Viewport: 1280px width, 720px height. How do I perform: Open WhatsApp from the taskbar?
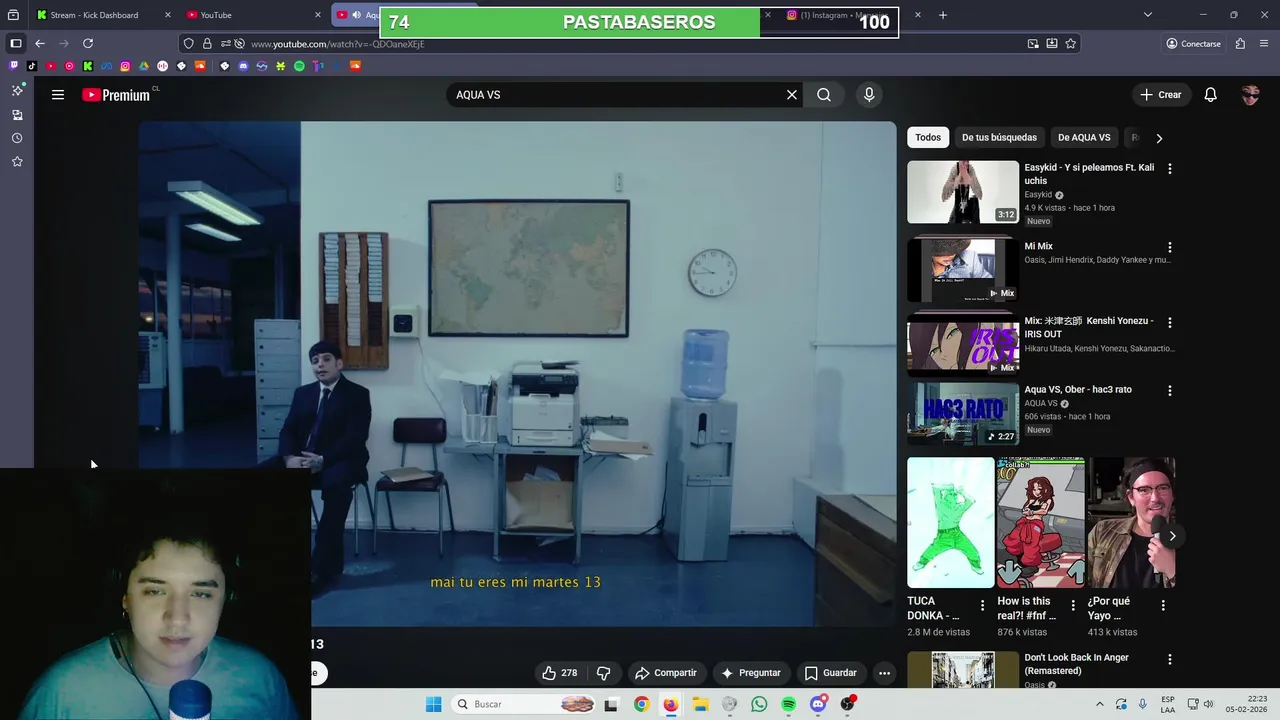pos(759,704)
